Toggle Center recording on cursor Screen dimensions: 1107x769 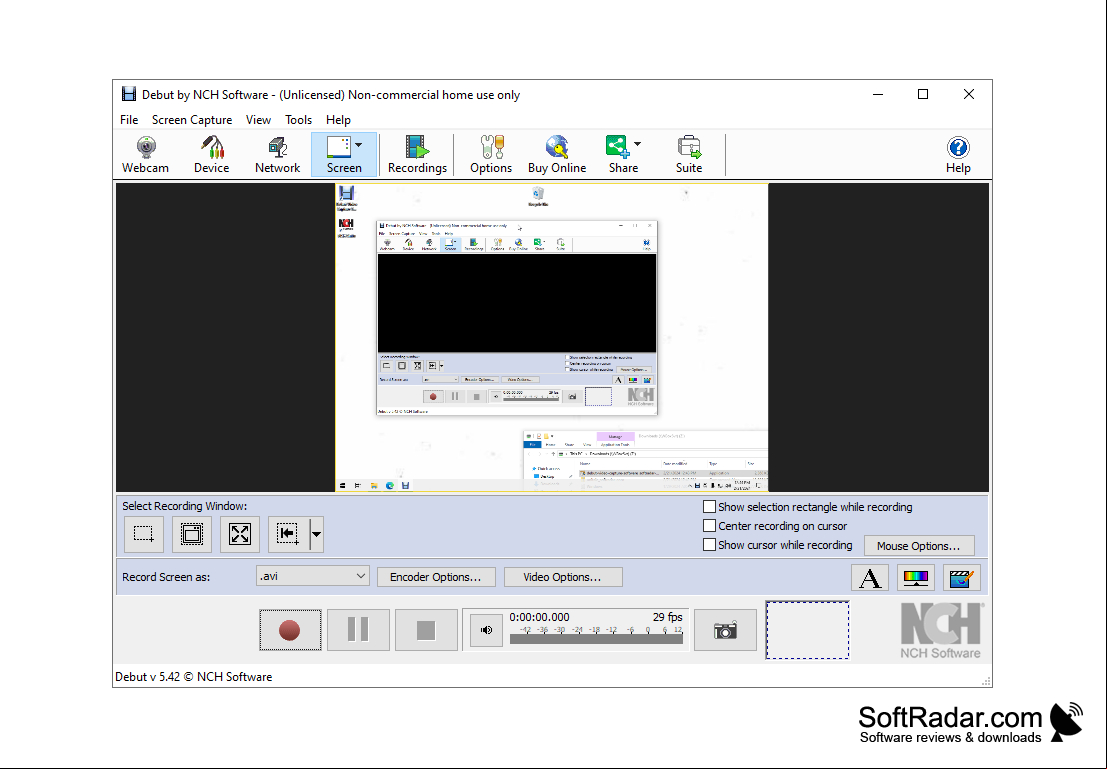710,525
